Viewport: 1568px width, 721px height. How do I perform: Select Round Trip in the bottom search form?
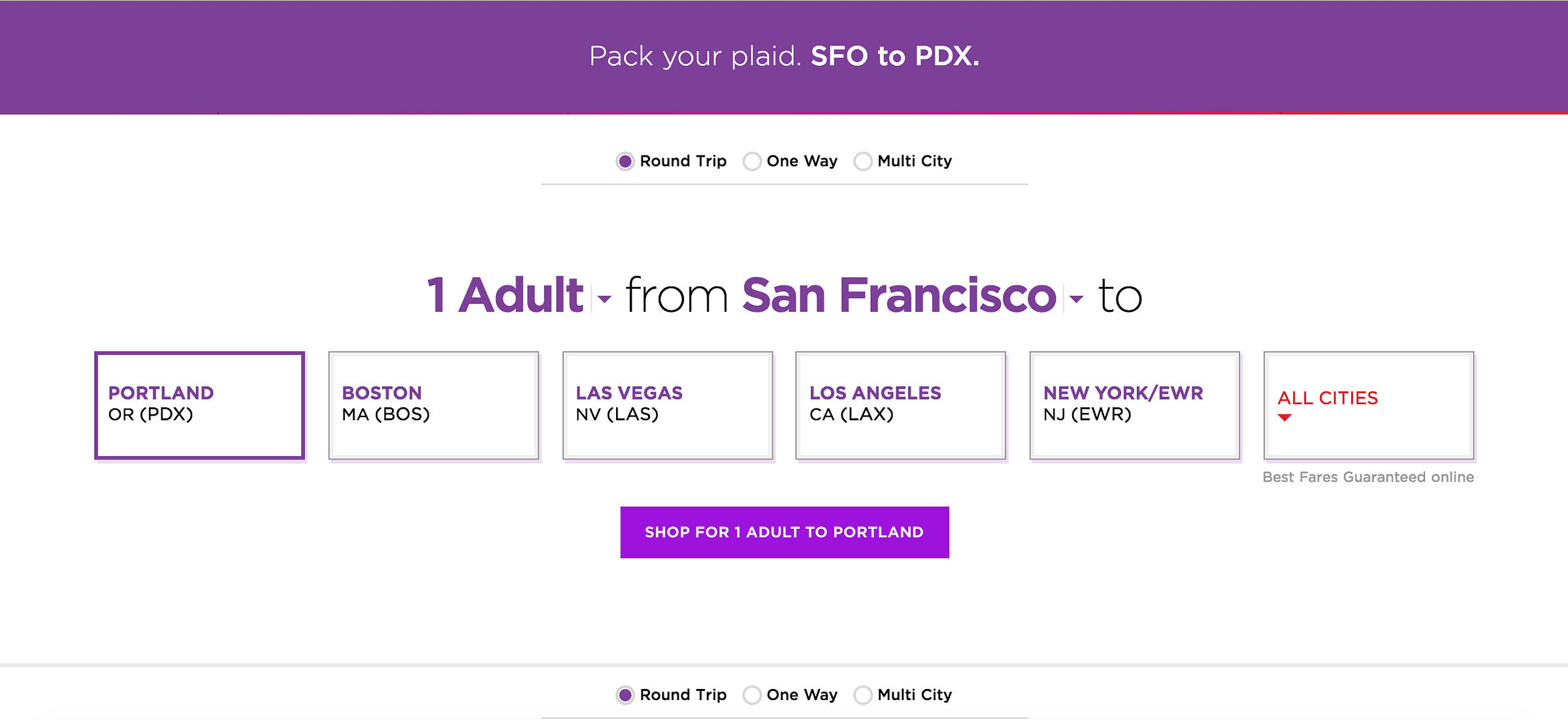click(625, 695)
